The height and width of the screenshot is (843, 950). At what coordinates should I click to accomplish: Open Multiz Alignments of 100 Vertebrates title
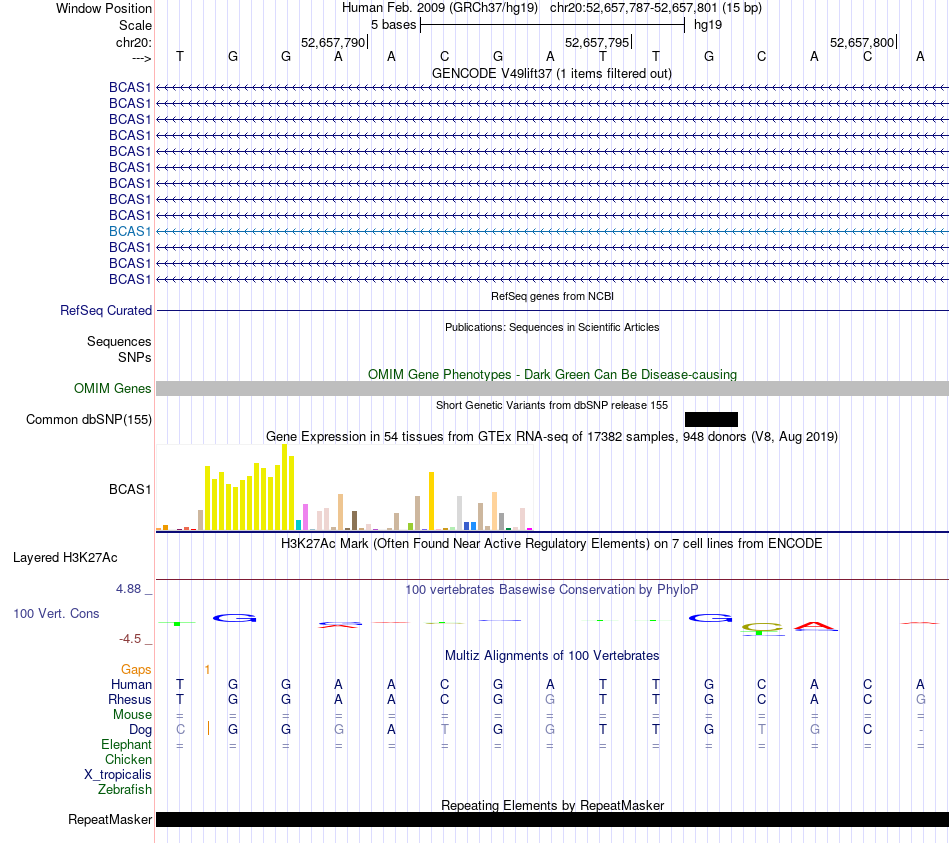(552, 656)
